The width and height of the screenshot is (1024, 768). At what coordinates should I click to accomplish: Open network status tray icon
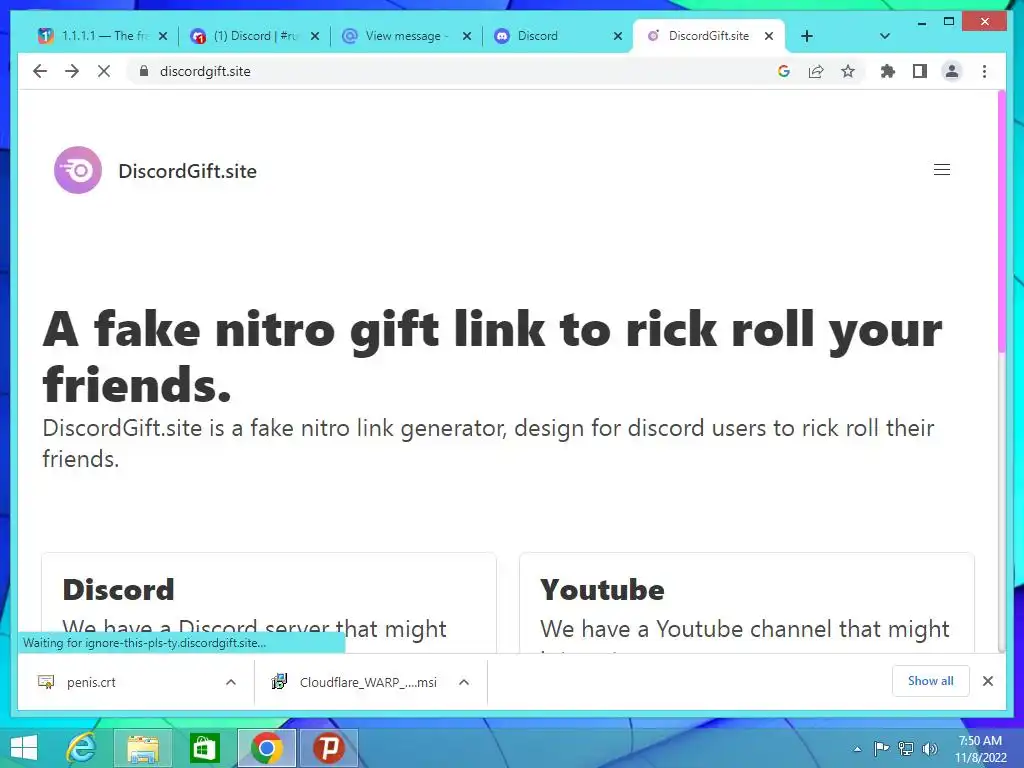coord(906,748)
